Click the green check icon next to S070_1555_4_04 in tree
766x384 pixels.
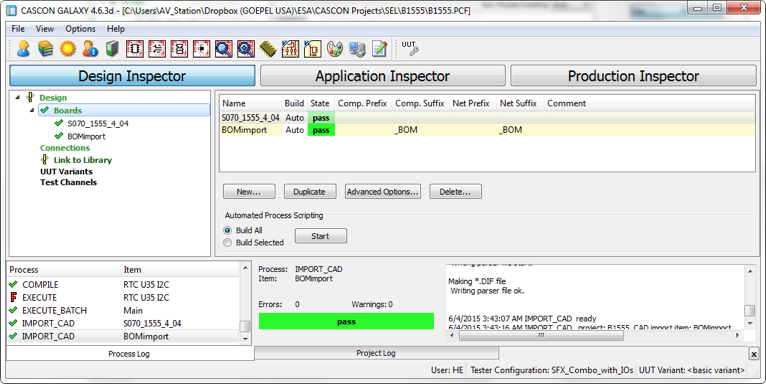59,123
